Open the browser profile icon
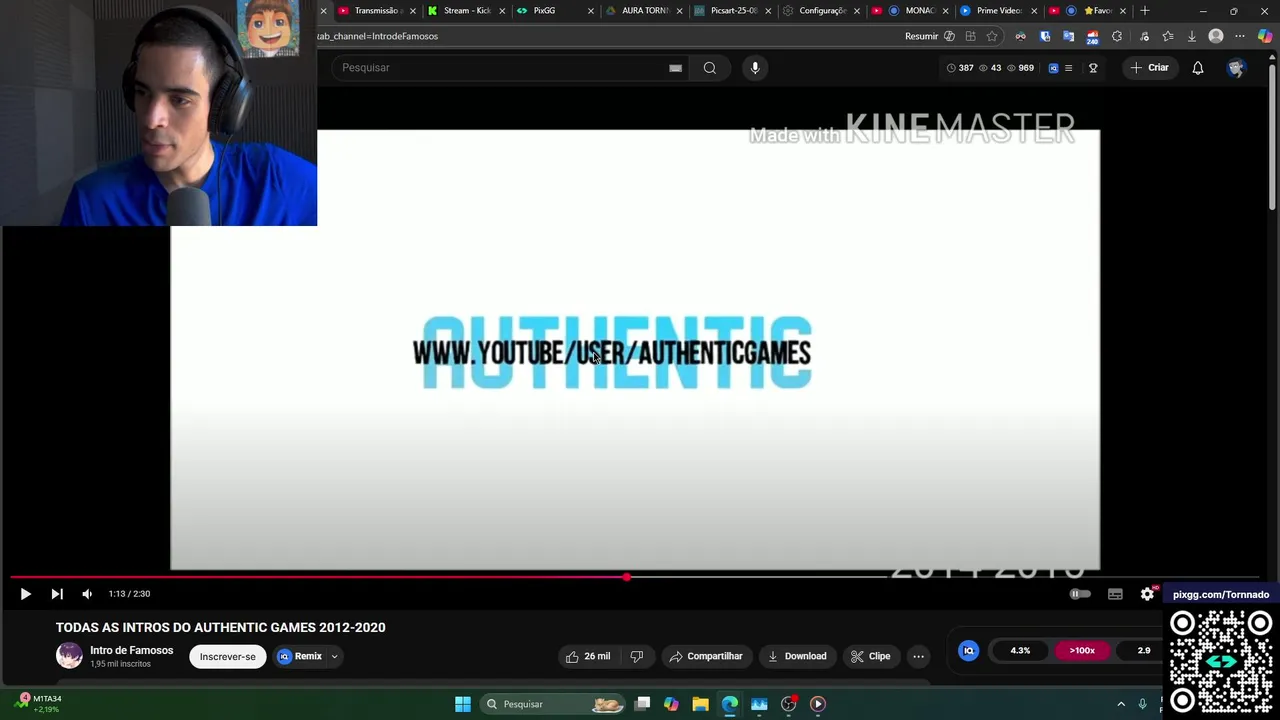Image resolution: width=1280 pixels, height=720 pixels. click(1216, 36)
